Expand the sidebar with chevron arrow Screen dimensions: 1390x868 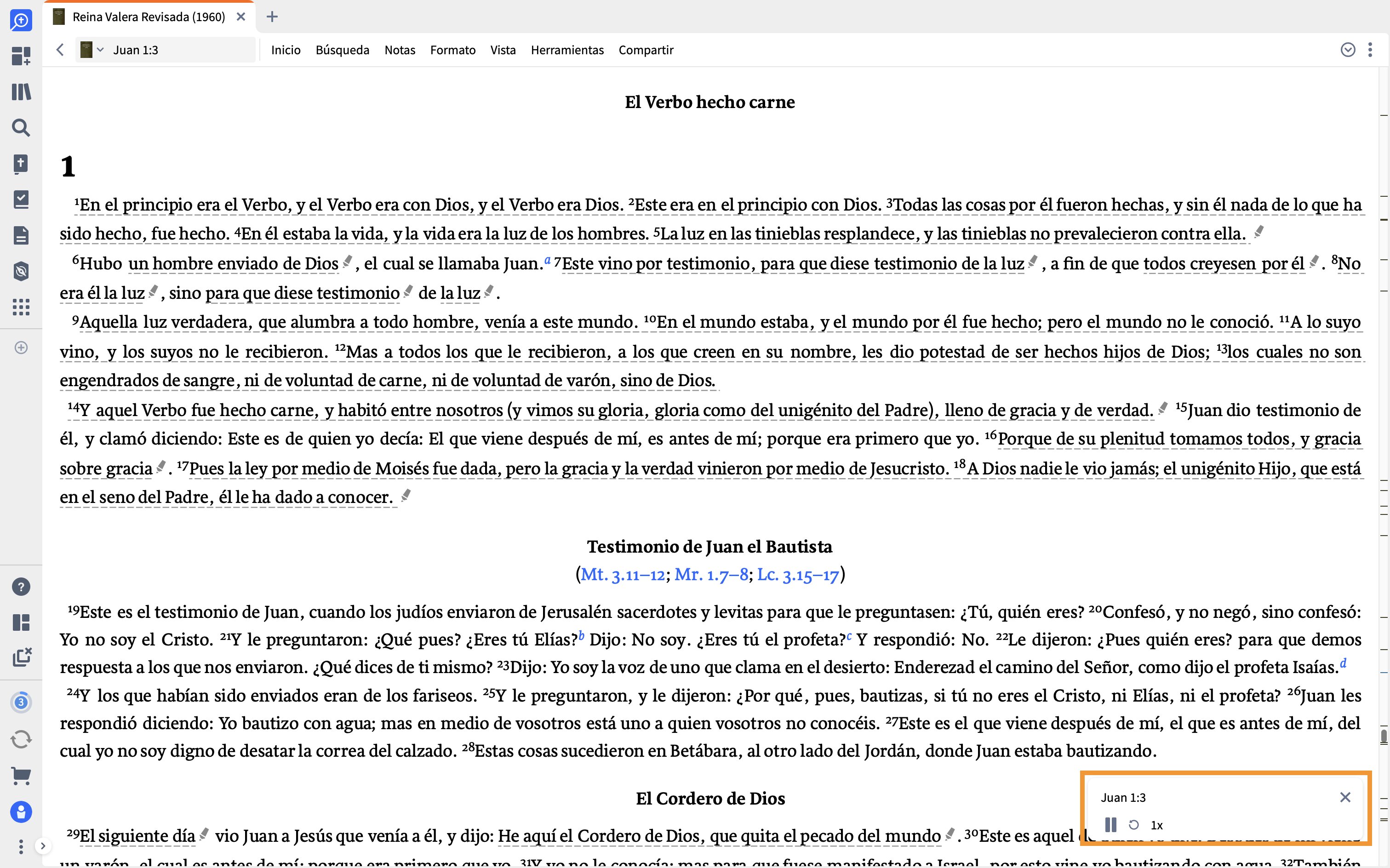[43, 845]
